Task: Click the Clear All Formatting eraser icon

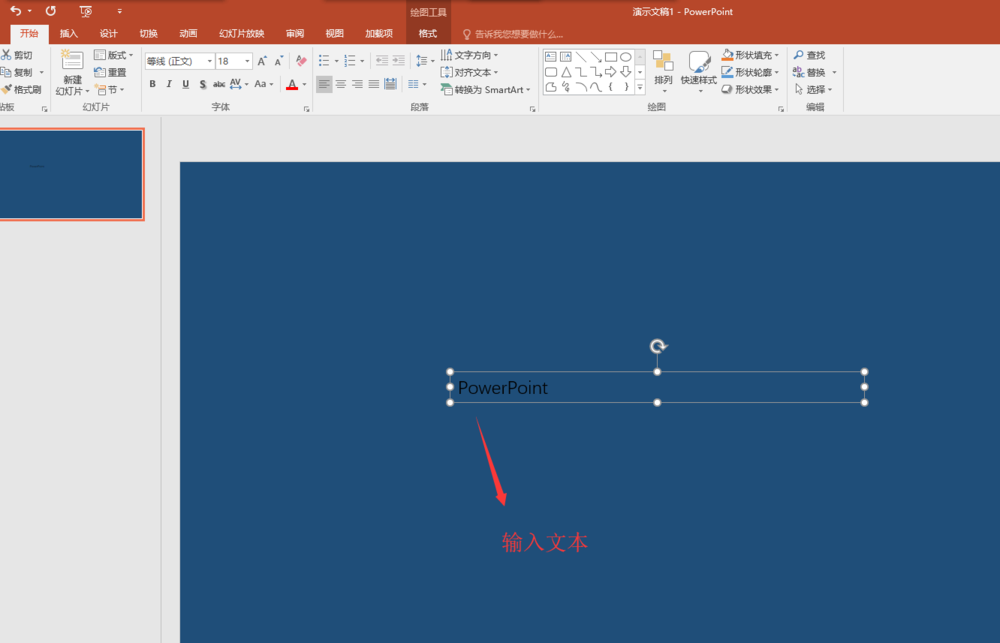Action: point(301,61)
